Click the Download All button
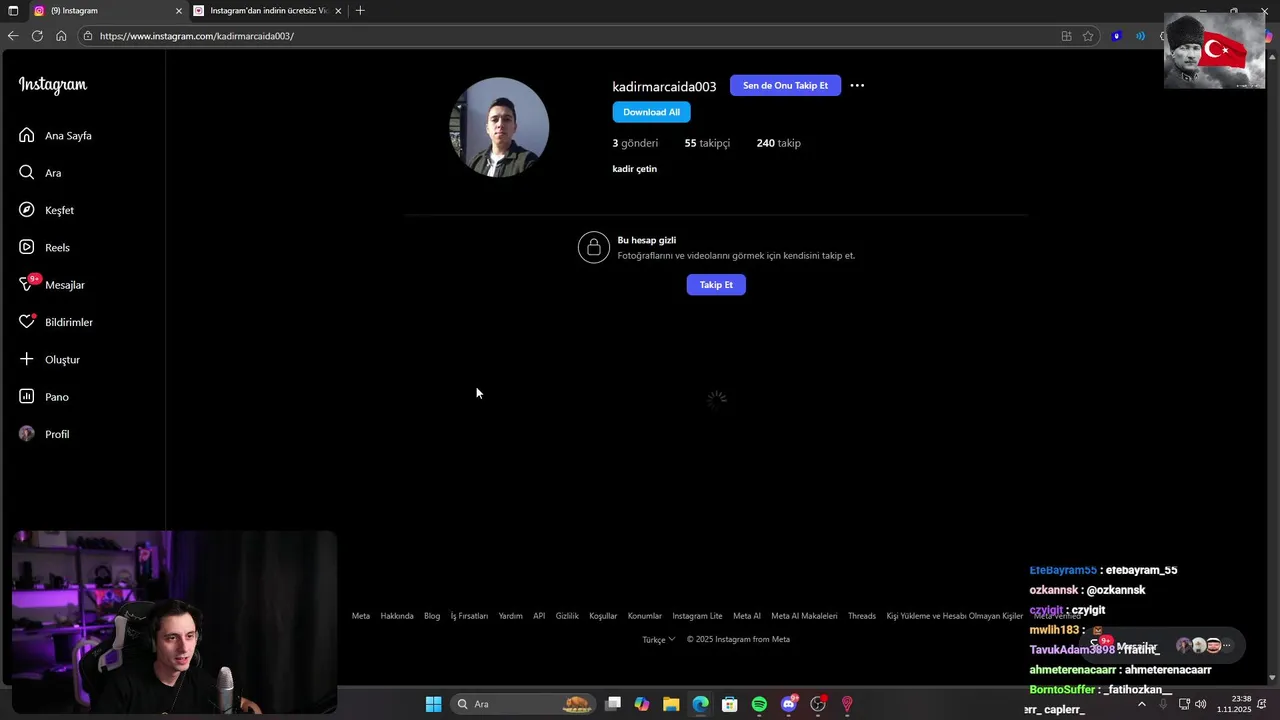The height and width of the screenshot is (720, 1280). (x=651, y=112)
